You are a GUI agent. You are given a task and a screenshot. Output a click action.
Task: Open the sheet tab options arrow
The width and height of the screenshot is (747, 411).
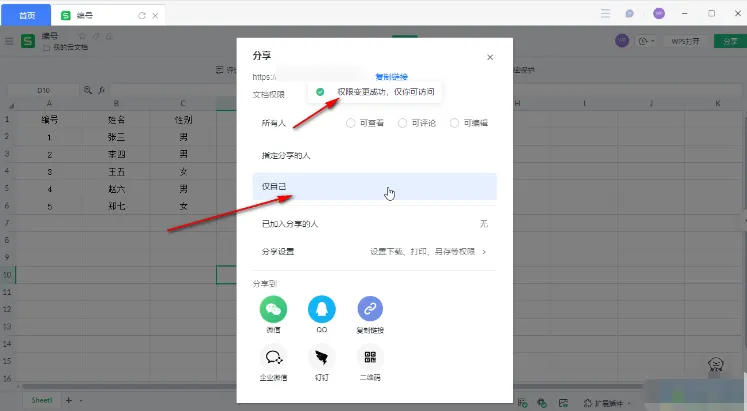[81, 401]
